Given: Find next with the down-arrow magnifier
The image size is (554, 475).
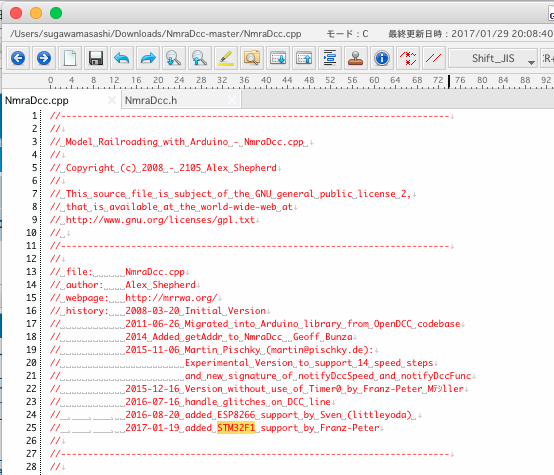Looking at the screenshot, I should point(174,58).
